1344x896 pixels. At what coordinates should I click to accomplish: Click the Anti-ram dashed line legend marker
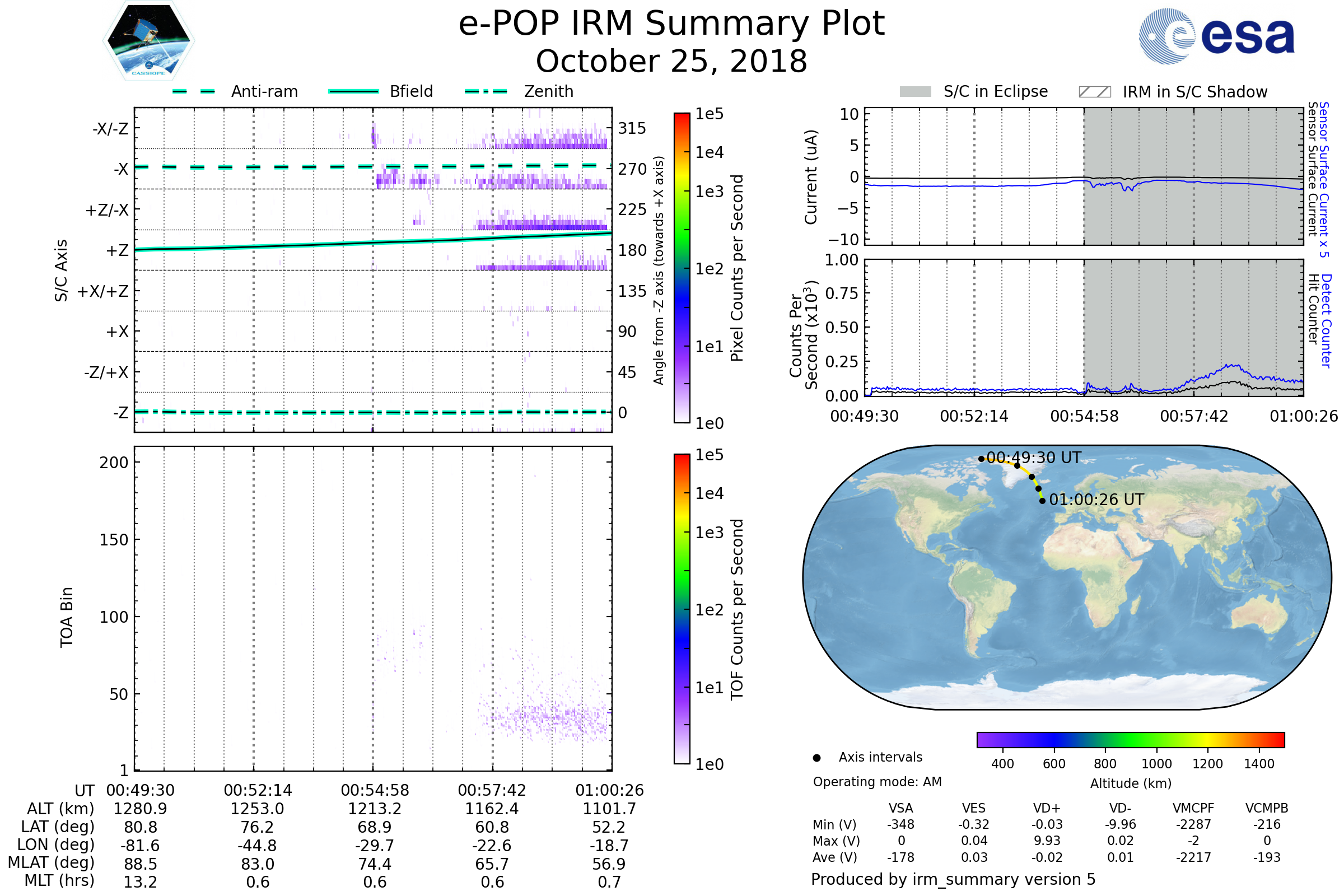click(194, 91)
